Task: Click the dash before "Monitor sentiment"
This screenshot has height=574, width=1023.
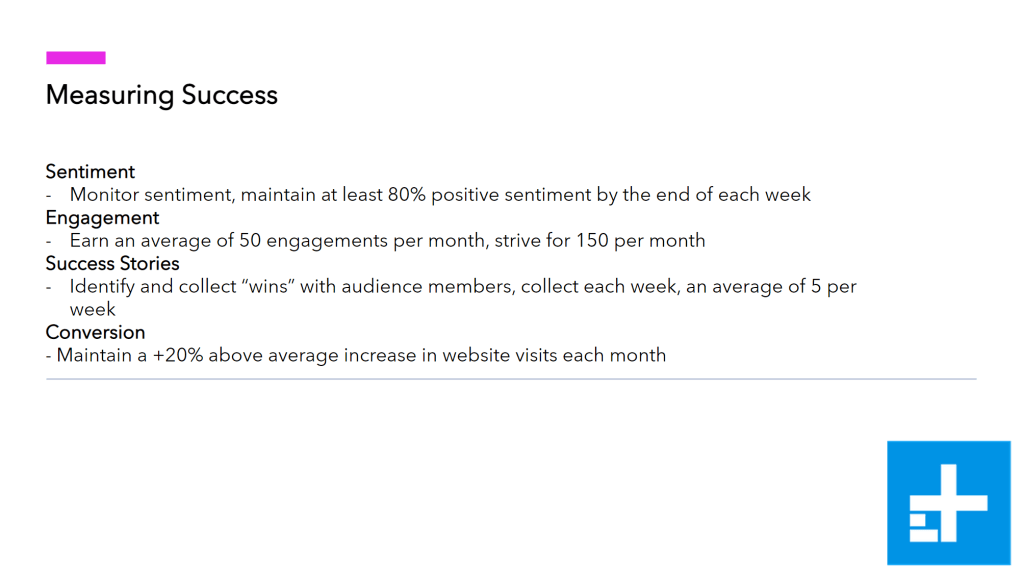Action: pyautogui.click(x=49, y=195)
